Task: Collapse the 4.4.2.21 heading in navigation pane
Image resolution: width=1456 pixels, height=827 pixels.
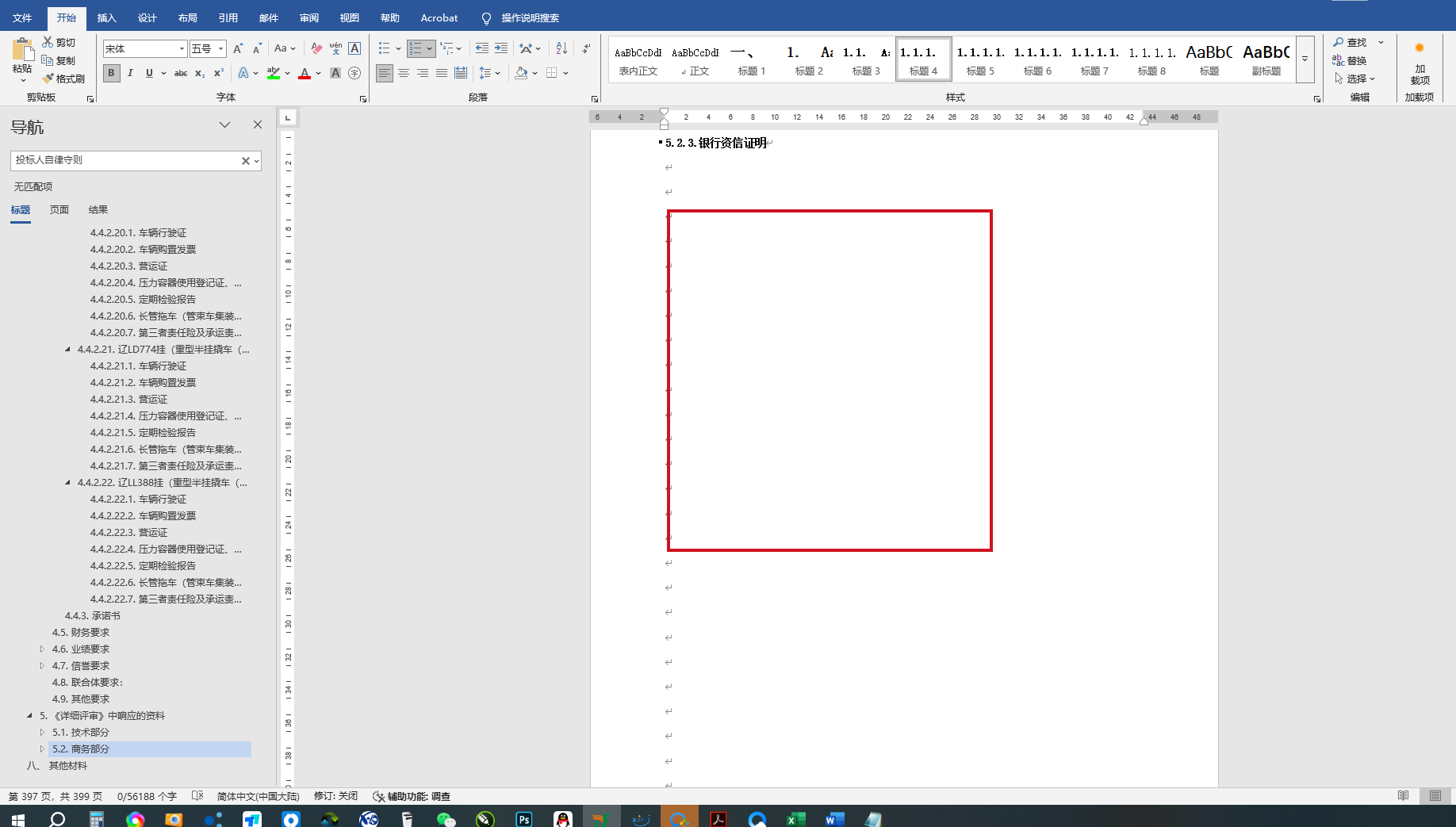Action: click(x=67, y=349)
